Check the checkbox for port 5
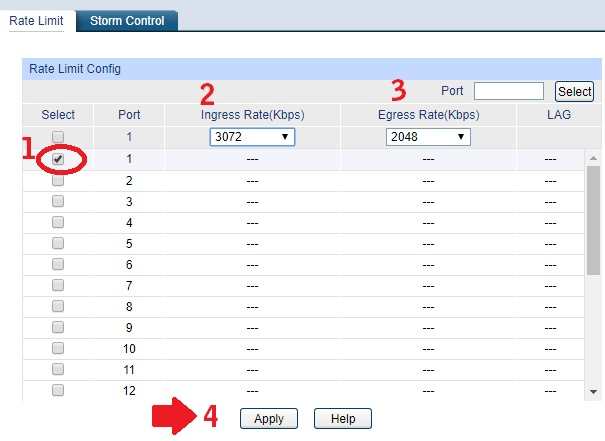The width and height of the screenshot is (605, 441). pyautogui.click(x=58, y=243)
